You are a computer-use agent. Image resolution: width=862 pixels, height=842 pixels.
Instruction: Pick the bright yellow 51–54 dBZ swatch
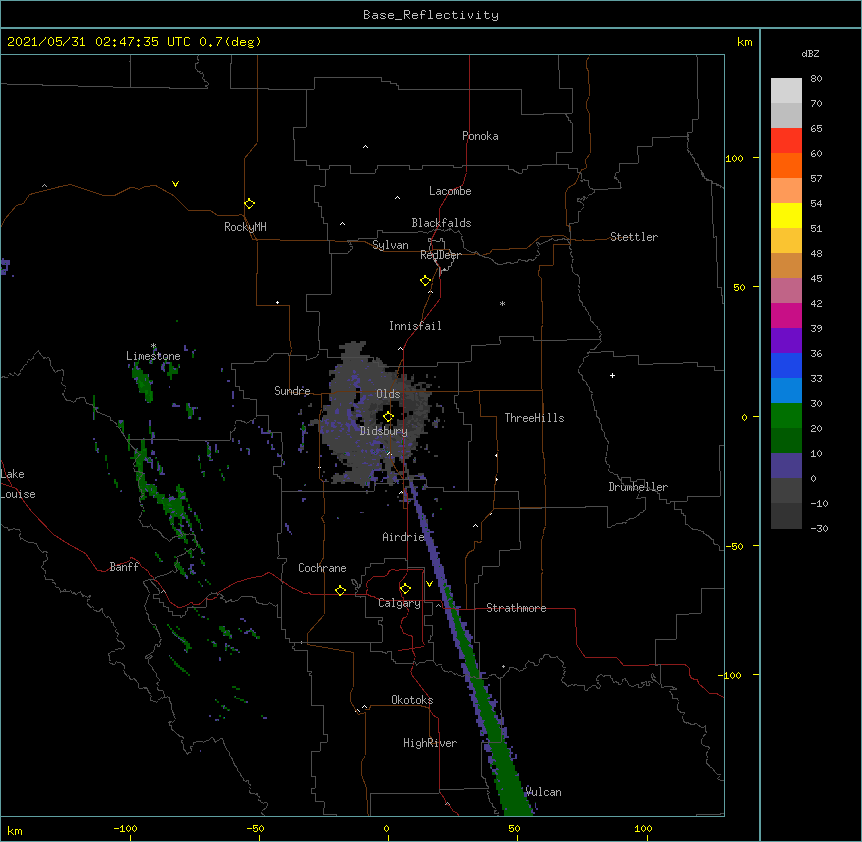pos(786,215)
